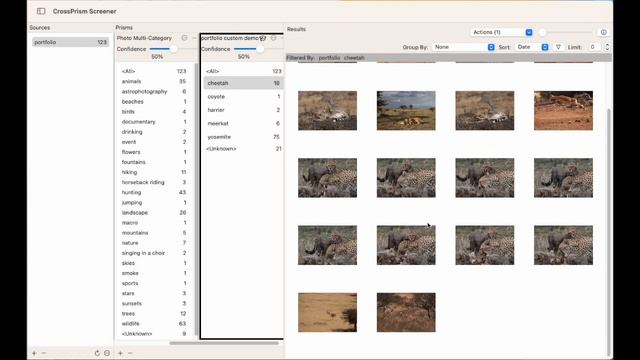This screenshot has height=360, width=640.
Task: Click the Limit stepper arrows
Action: (607, 47)
